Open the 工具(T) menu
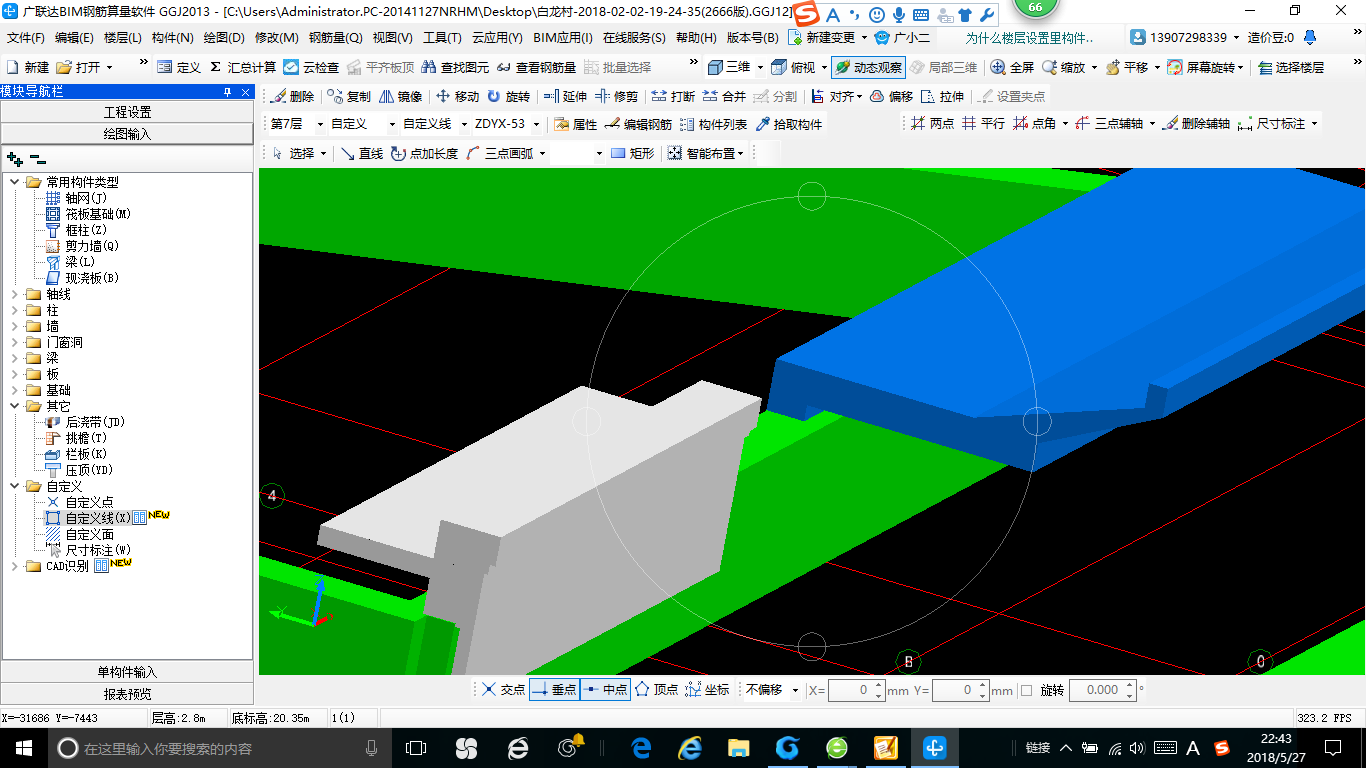1366x768 pixels. (442, 38)
